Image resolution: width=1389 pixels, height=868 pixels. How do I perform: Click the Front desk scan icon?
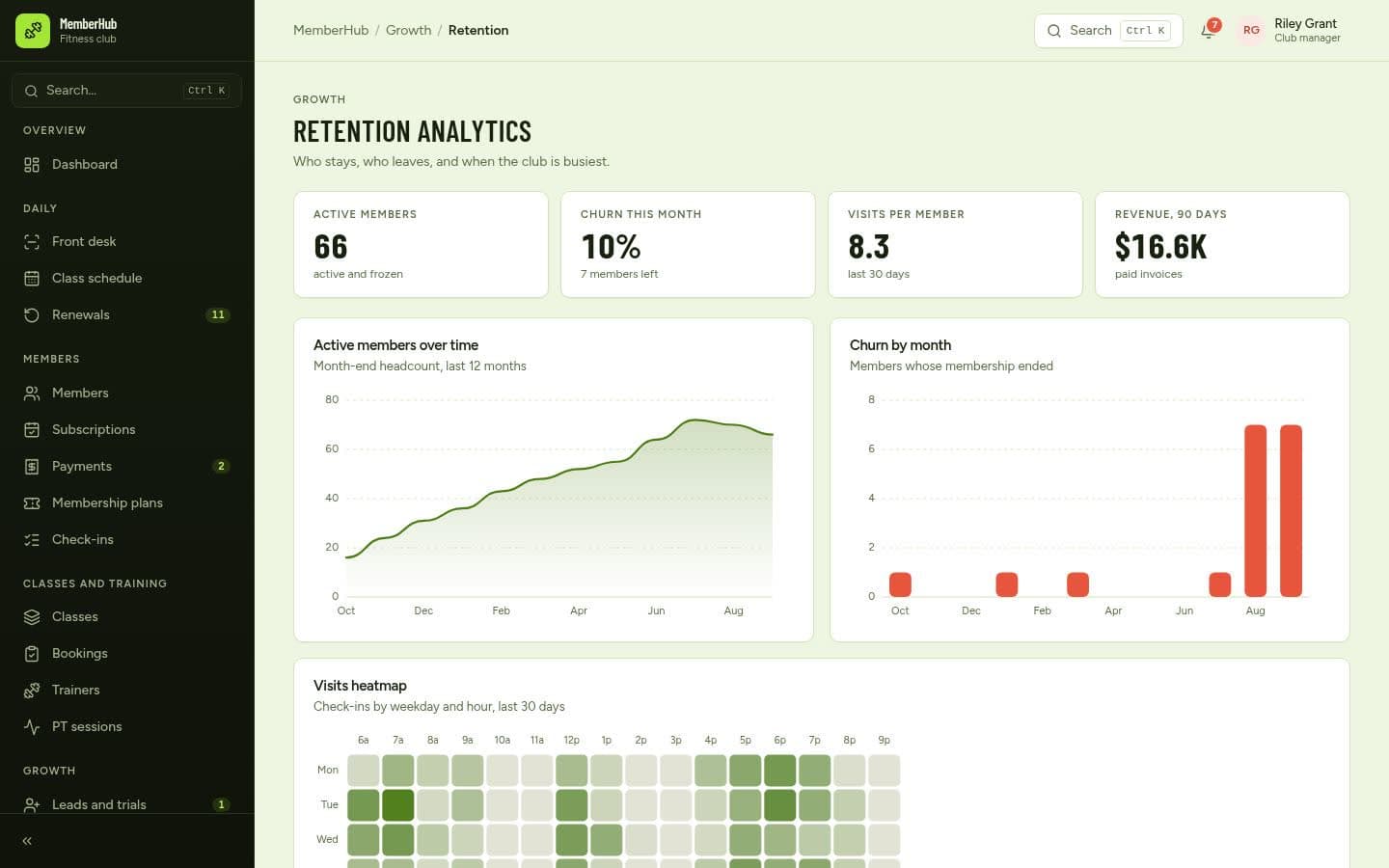(x=32, y=242)
